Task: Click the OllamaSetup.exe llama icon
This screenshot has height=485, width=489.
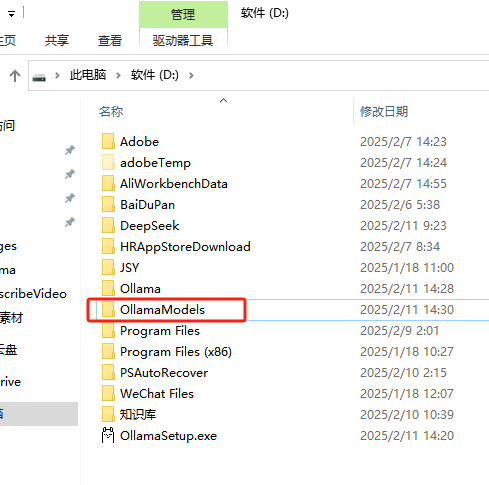Action: pyautogui.click(x=108, y=435)
